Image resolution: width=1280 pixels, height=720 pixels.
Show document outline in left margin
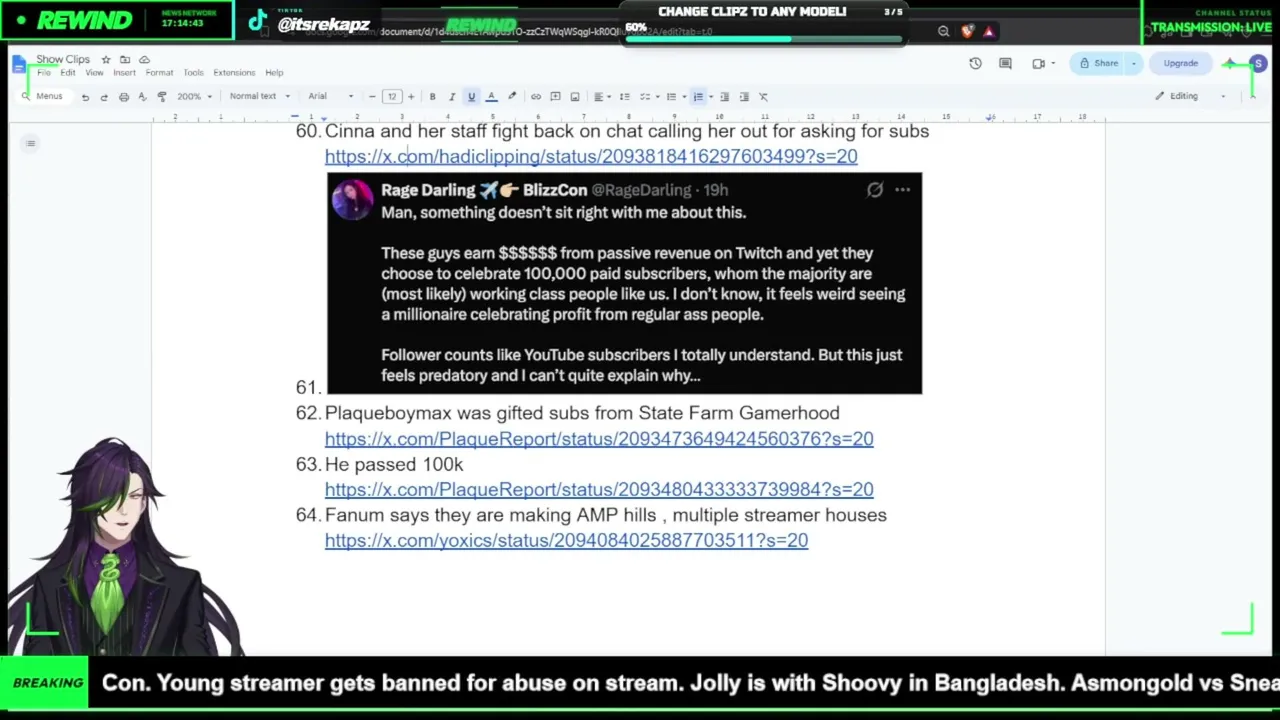coord(31,144)
